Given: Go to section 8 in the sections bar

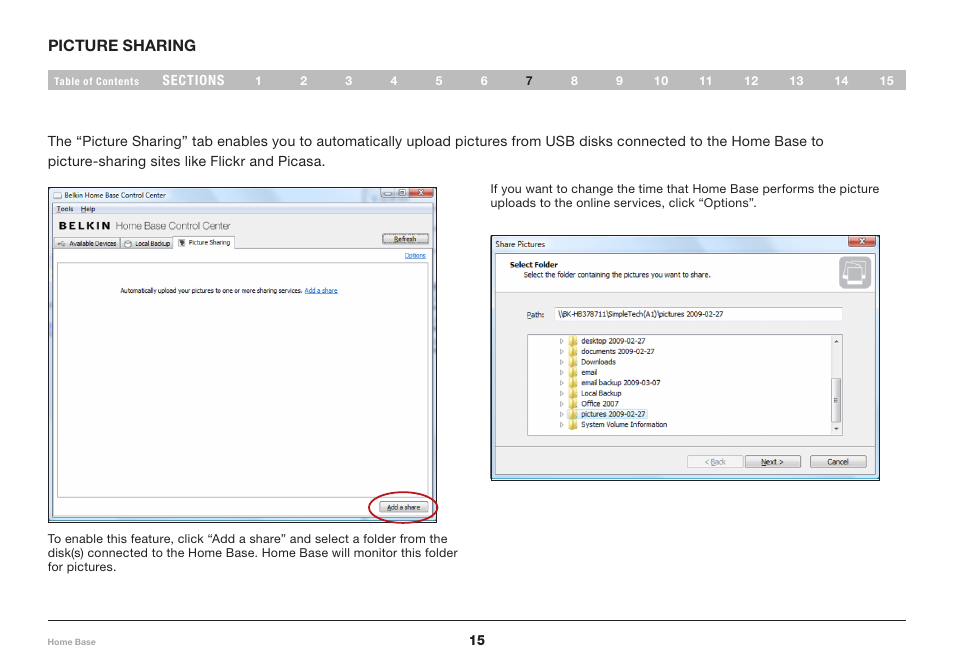Looking at the screenshot, I should click(574, 81).
